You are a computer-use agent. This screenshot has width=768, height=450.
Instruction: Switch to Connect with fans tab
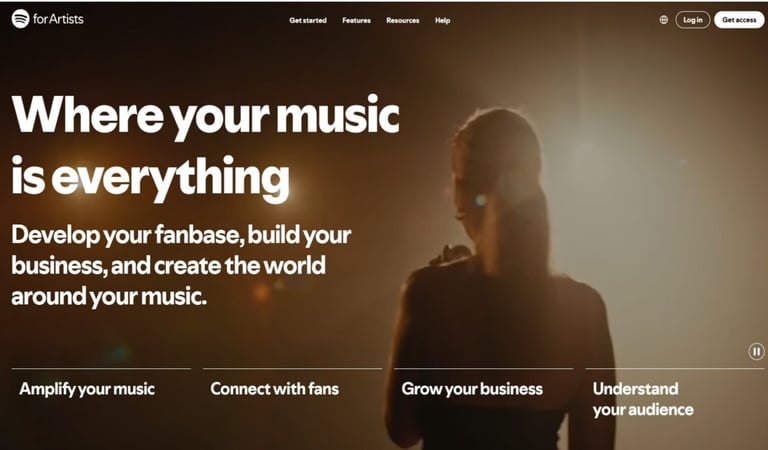[274, 389]
